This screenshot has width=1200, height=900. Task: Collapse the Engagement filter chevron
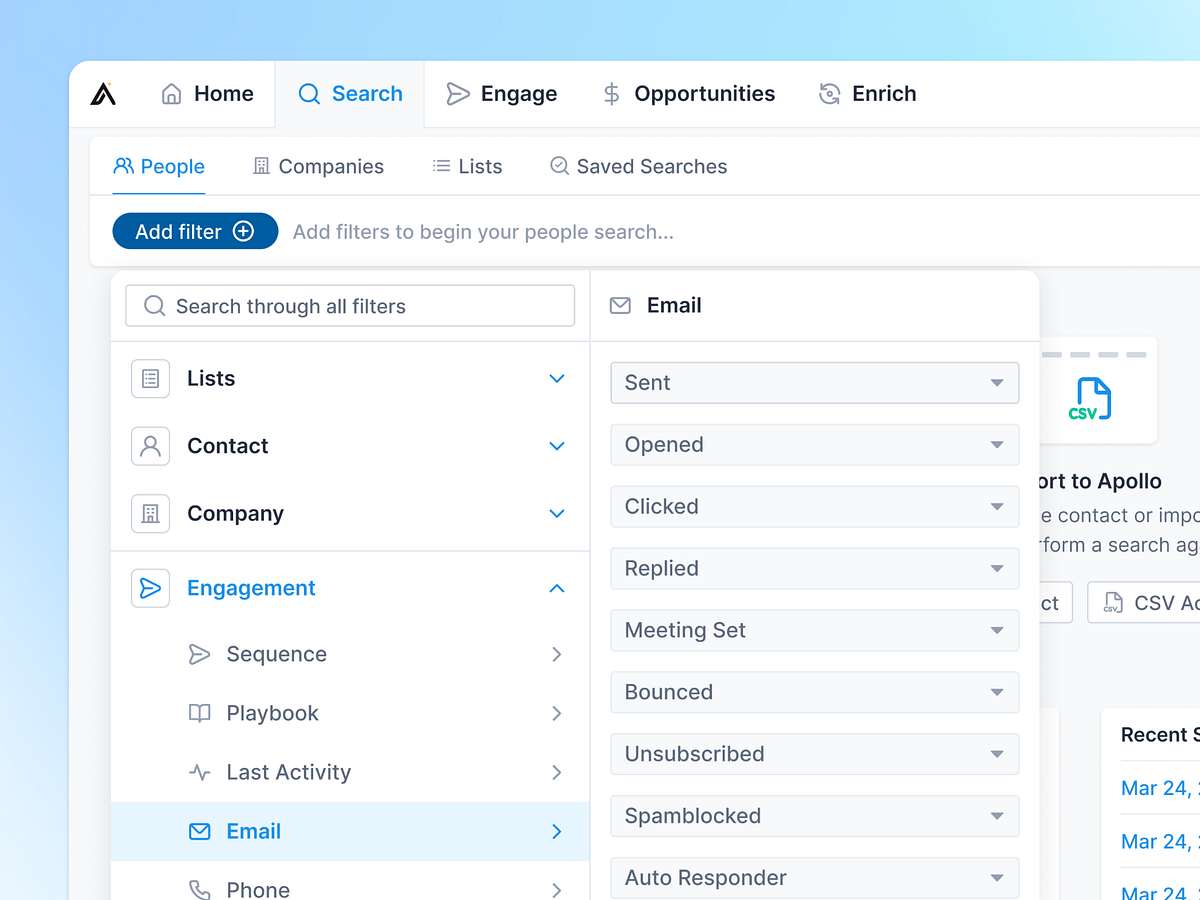click(x=557, y=588)
